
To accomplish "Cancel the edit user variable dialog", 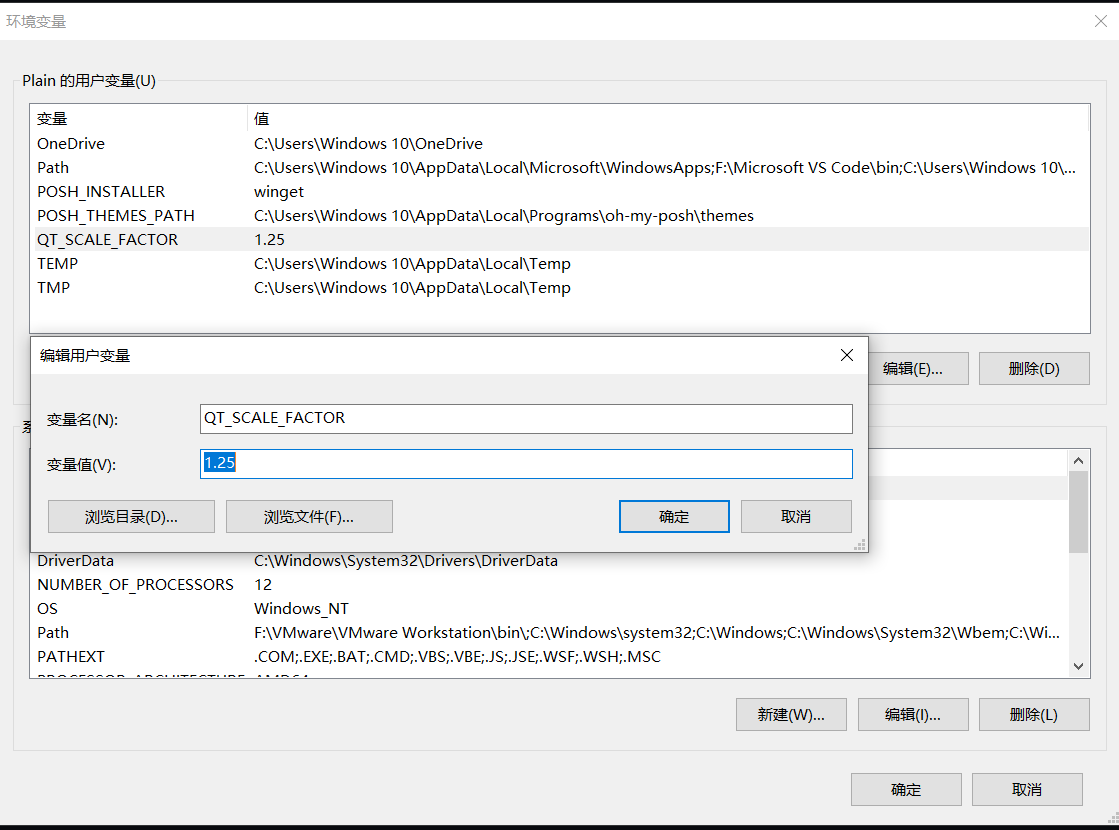I will pos(796,517).
